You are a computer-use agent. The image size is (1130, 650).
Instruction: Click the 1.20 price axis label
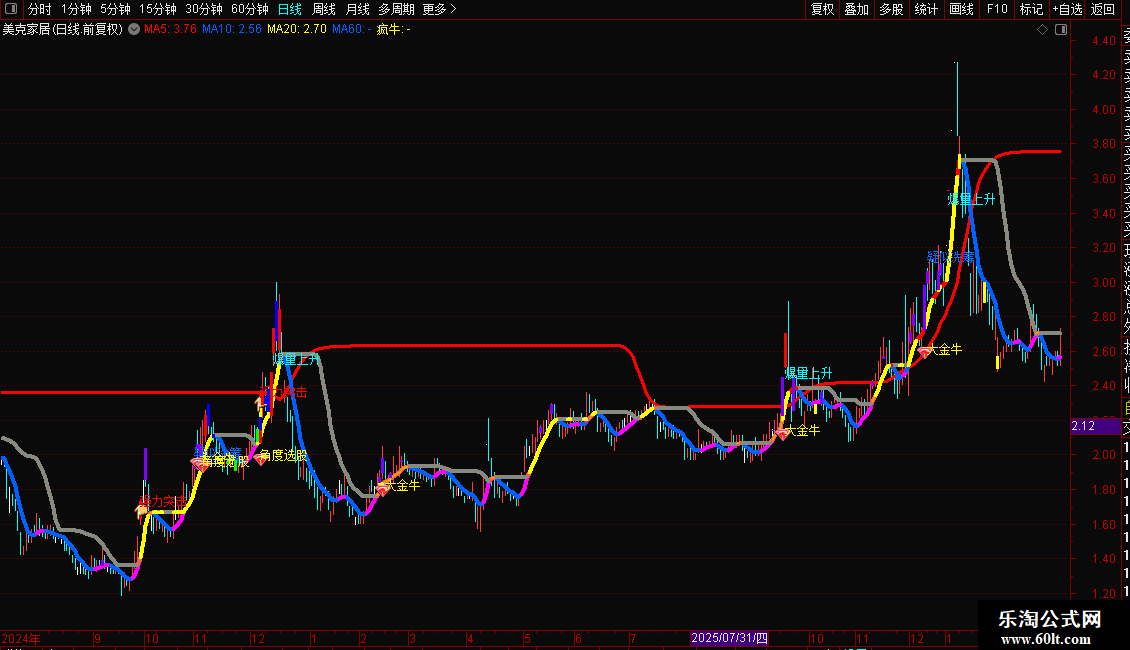pos(1103,594)
